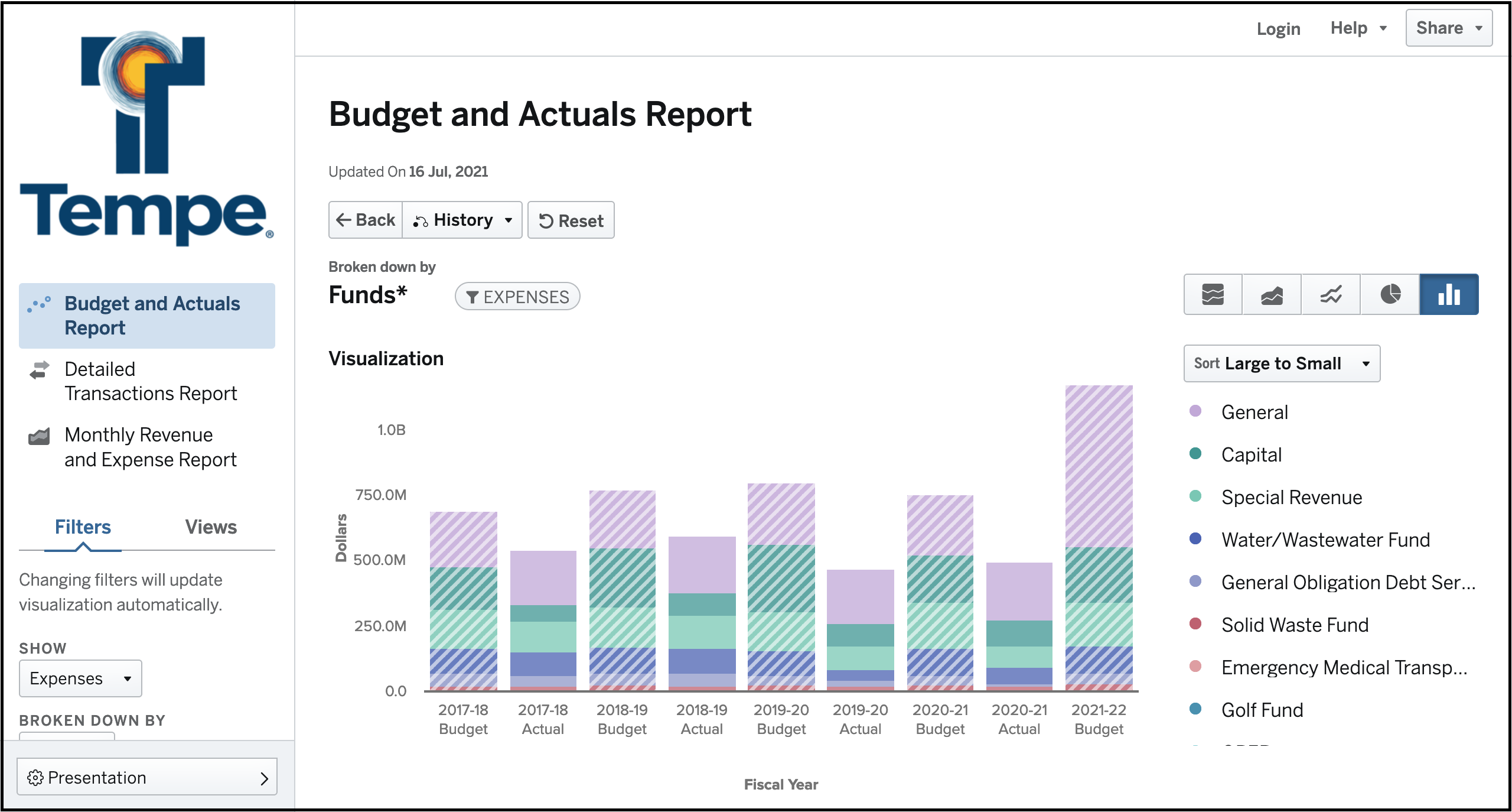This screenshot has height=812, width=1512.
Task: Switch to the Views tab
Action: [210, 527]
